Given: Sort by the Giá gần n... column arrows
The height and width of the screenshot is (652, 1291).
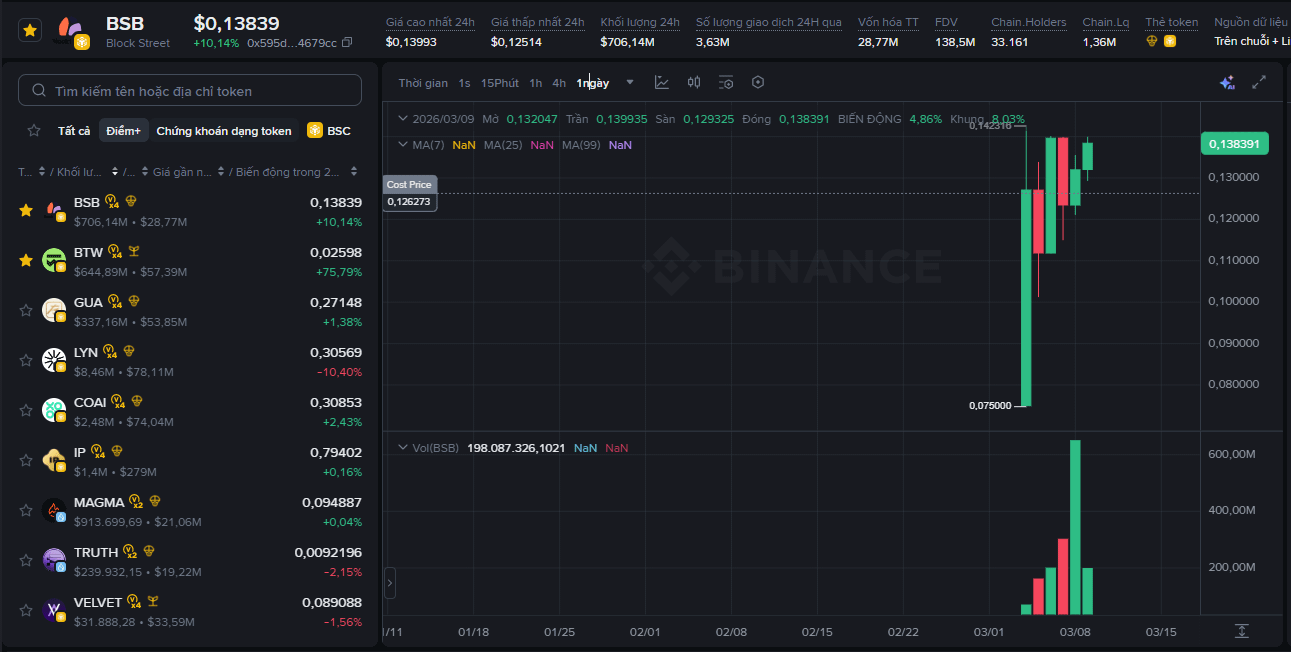Looking at the screenshot, I should coord(219,172).
